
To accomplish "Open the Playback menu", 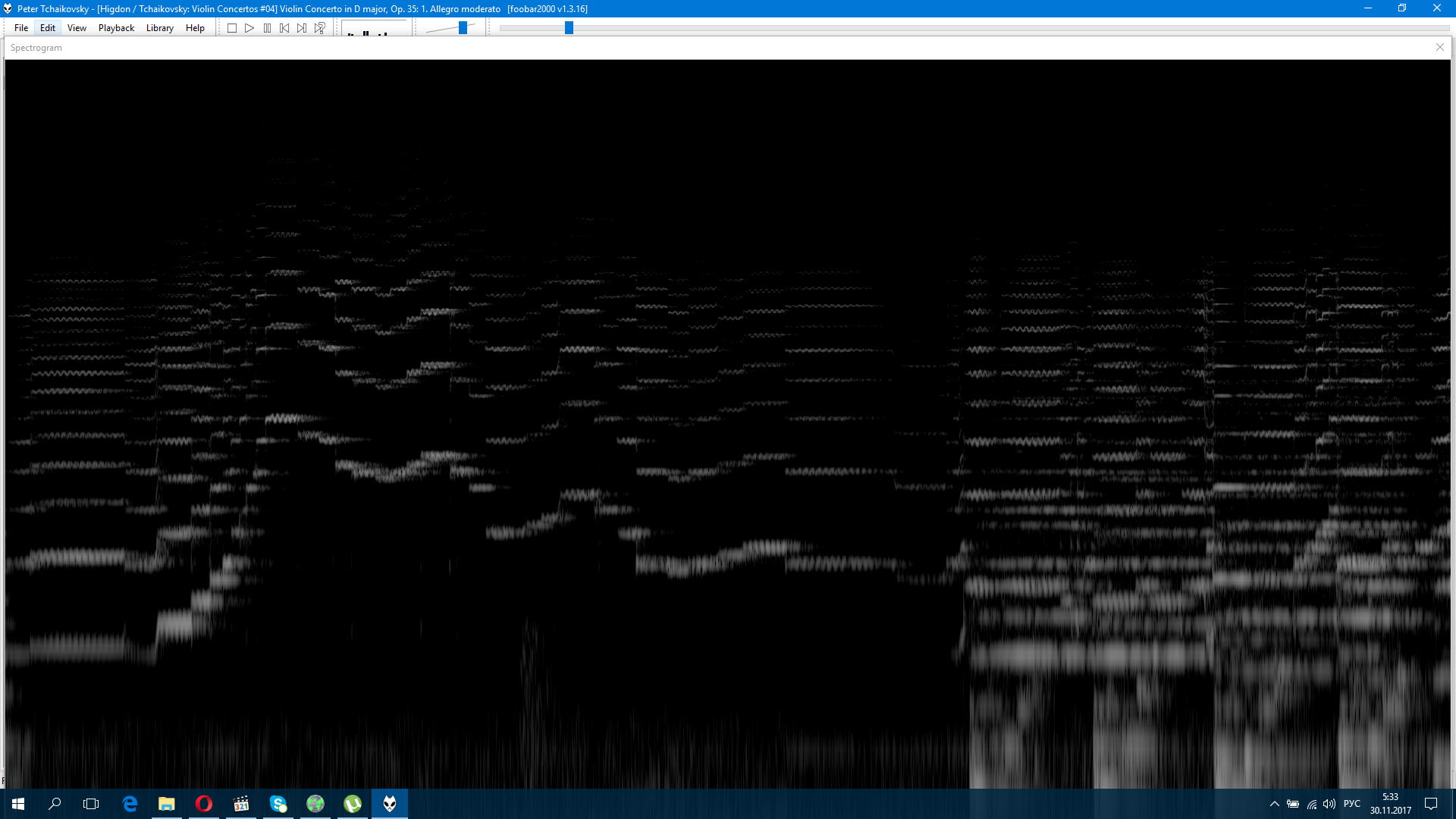I will [116, 28].
